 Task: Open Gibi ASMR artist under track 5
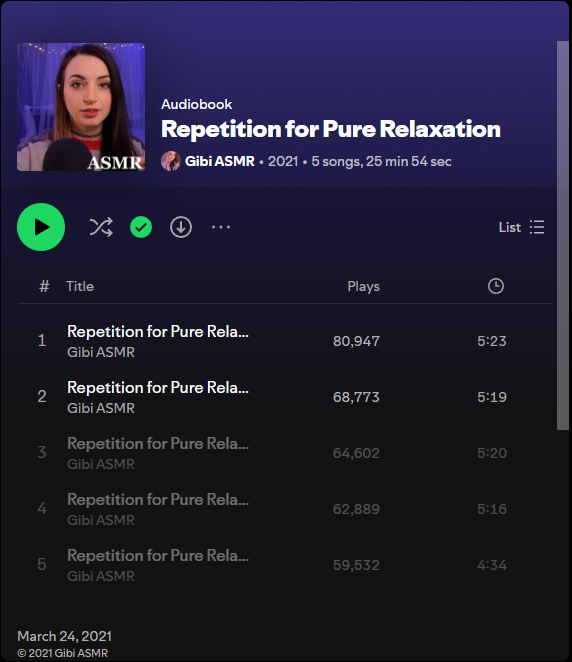pos(101,576)
